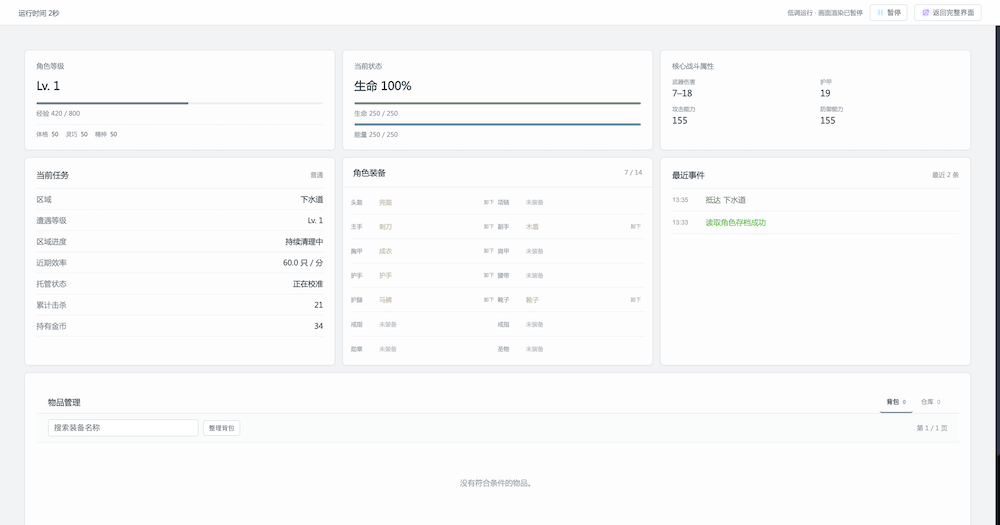Select the equipped 马裤 item name
Image resolution: width=1000 pixels, height=525 pixels.
385,300
